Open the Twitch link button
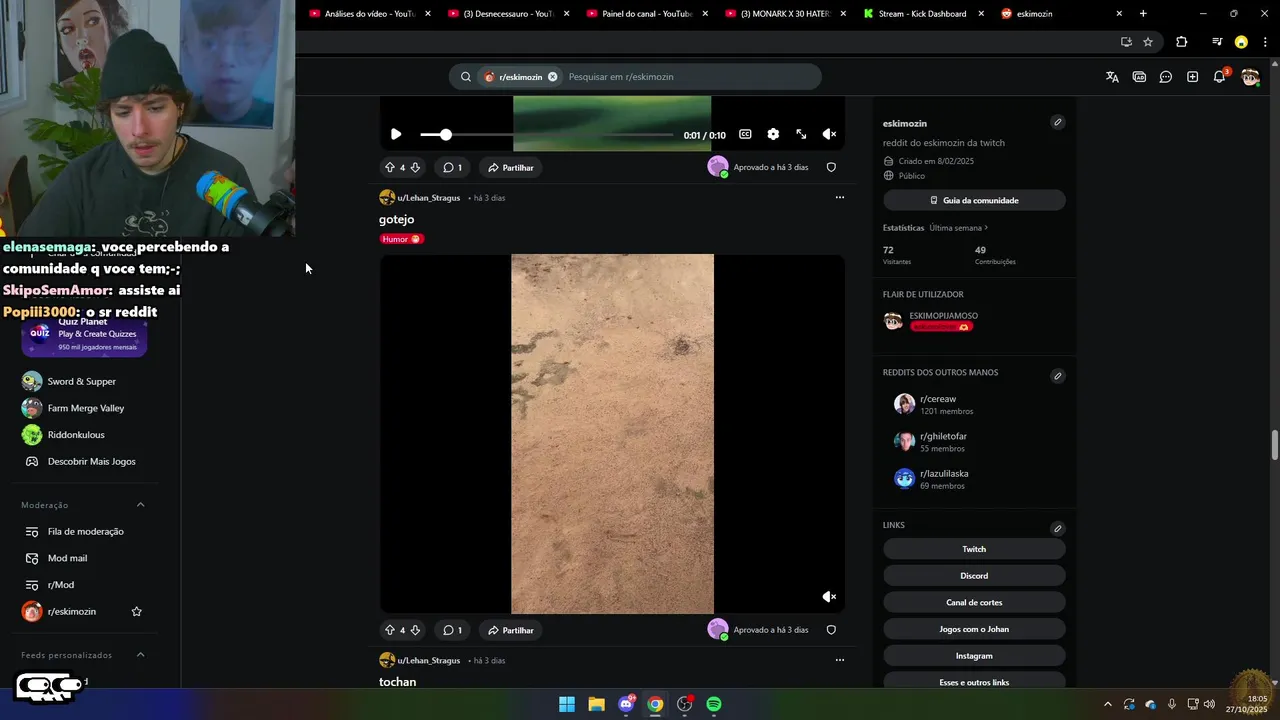The width and height of the screenshot is (1280, 720). tap(974, 549)
